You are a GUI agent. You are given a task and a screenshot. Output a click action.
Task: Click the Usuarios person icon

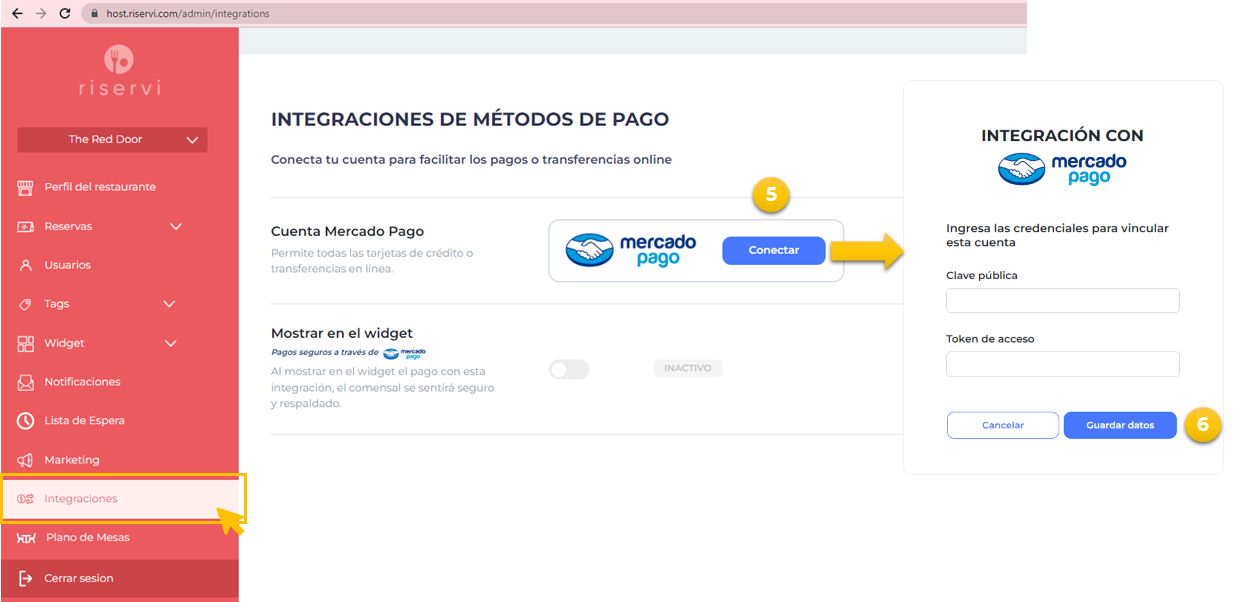25,265
